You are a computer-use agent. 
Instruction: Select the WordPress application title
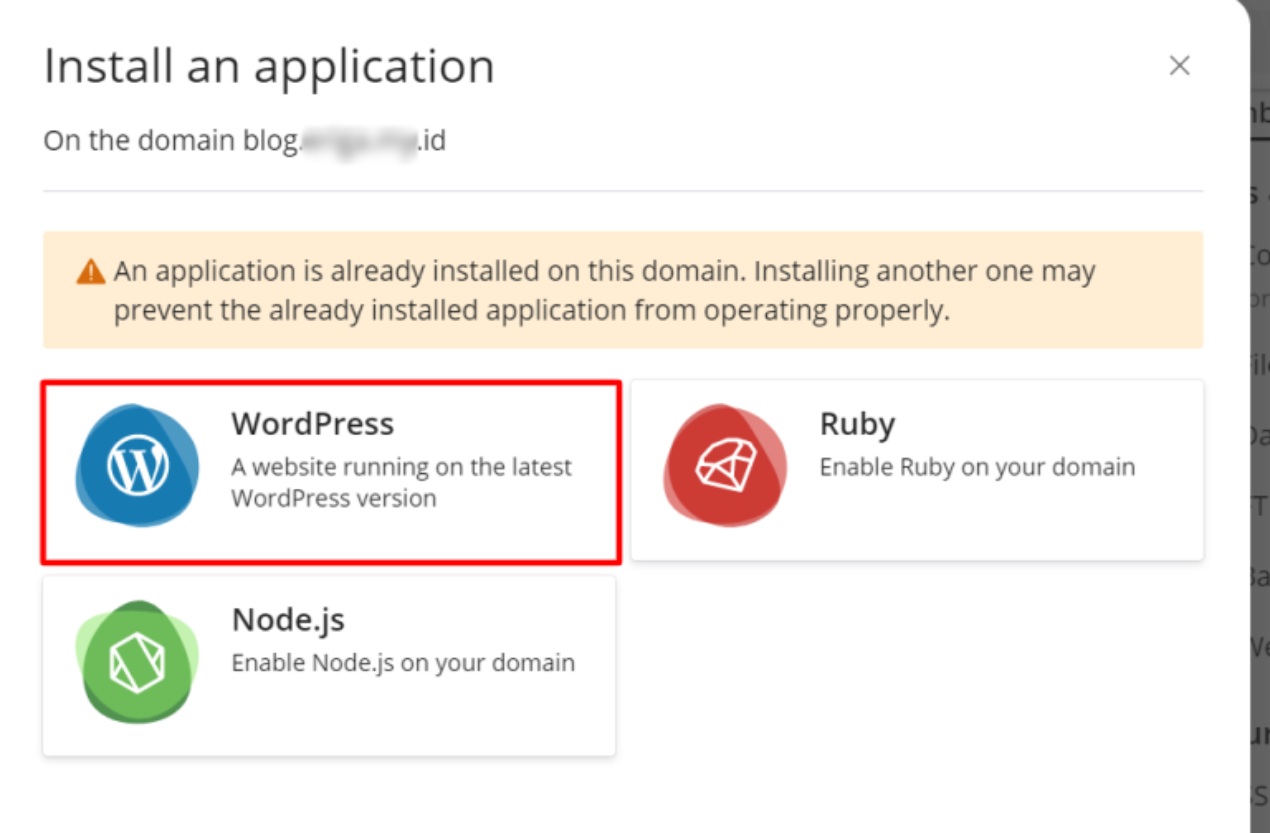coord(313,423)
